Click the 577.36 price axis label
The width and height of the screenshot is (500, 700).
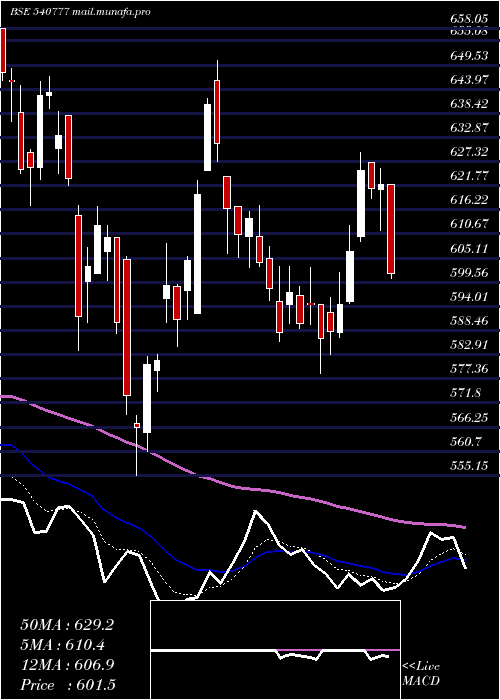click(x=469, y=369)
